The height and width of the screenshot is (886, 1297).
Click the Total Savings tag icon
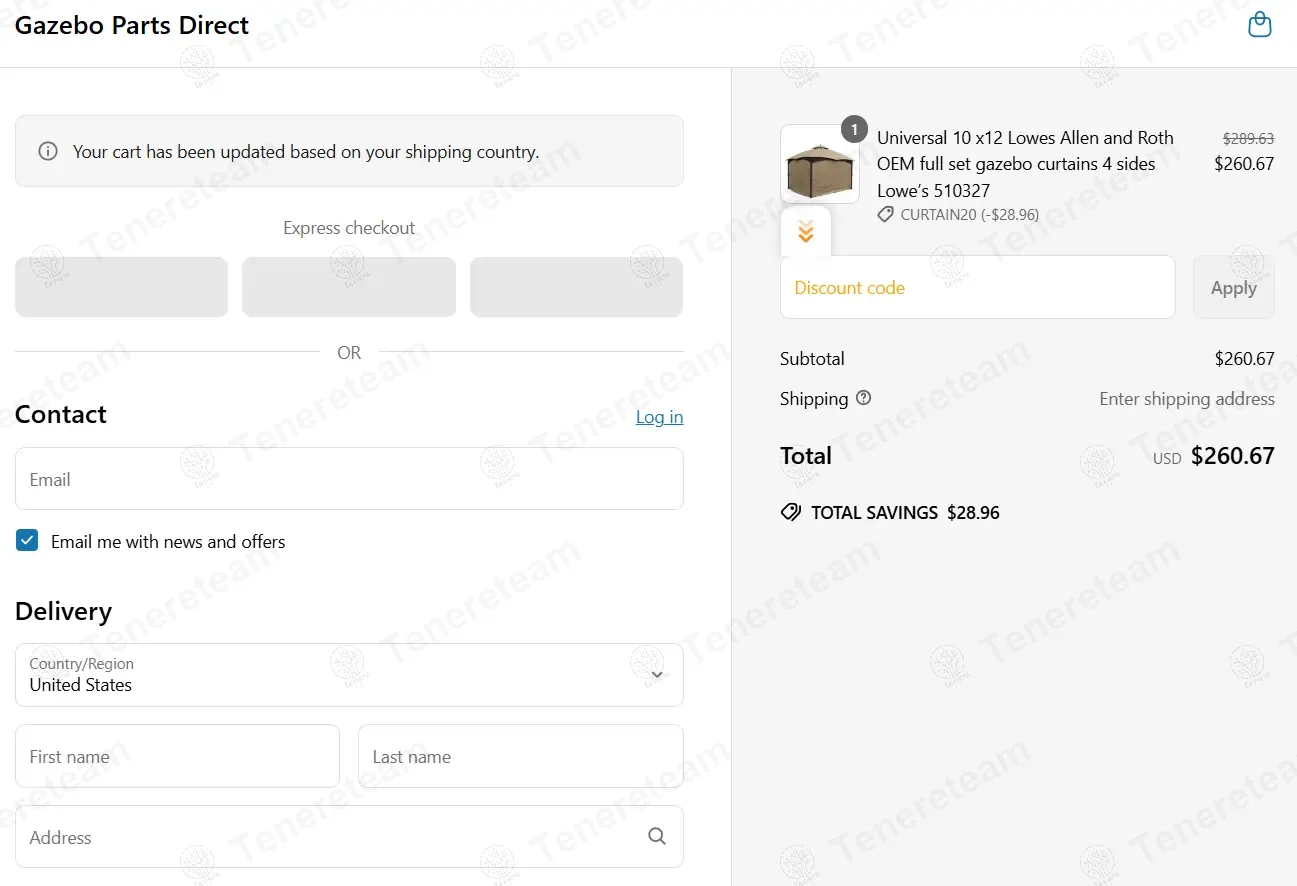pos(791,513)
